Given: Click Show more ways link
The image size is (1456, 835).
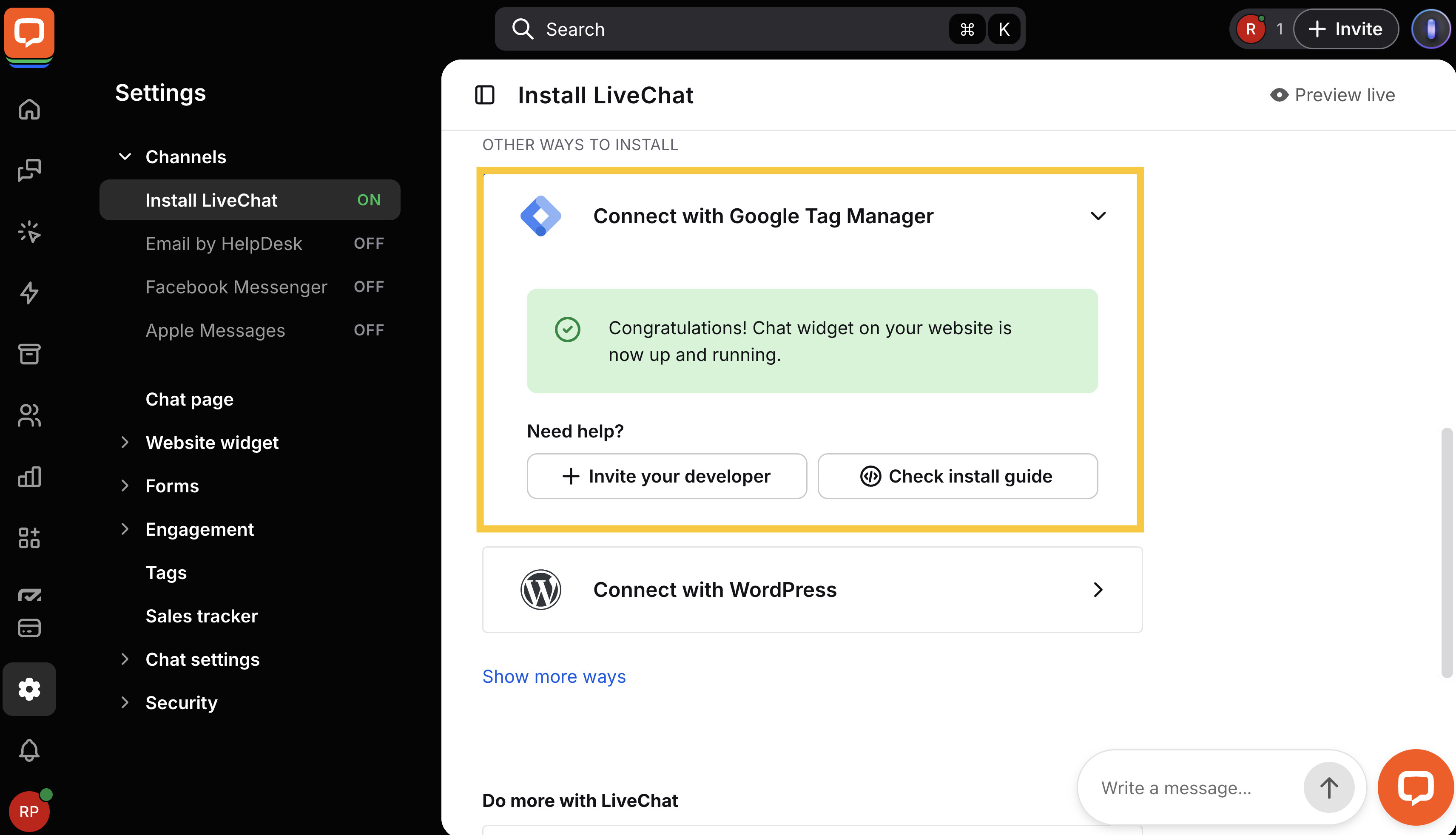Looking at the screenshot, I should coord(554,677).
